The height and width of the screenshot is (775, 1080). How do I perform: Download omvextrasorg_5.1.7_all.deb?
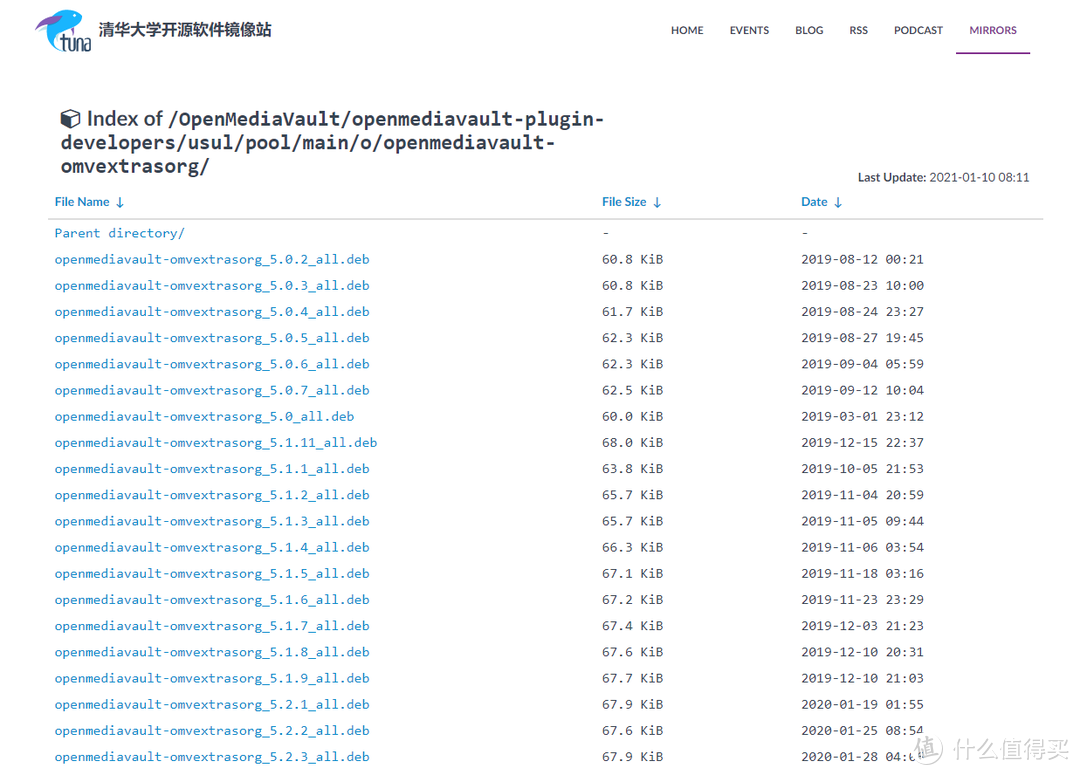coord(212,626)
